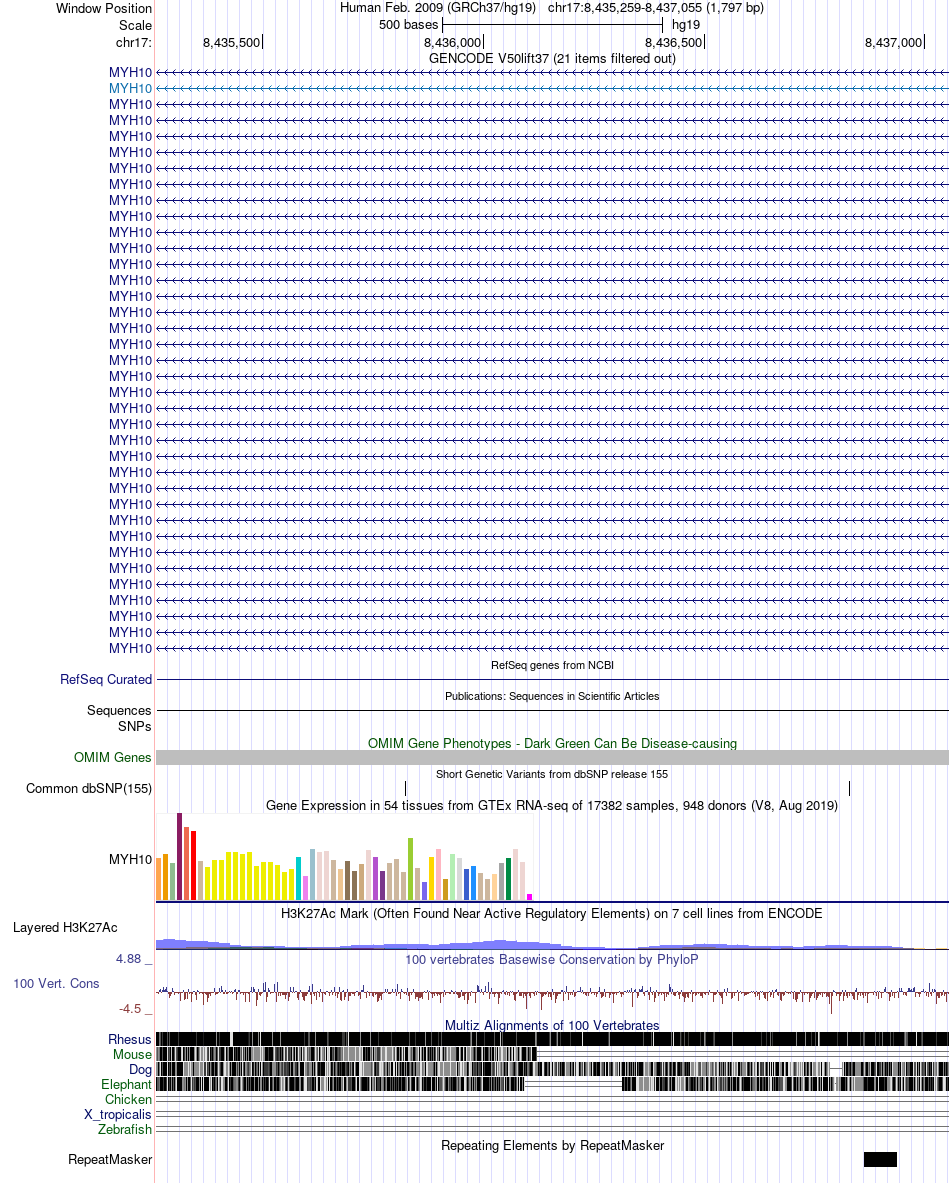
Task: Click the 'Scale' row label
Action: 135,25
